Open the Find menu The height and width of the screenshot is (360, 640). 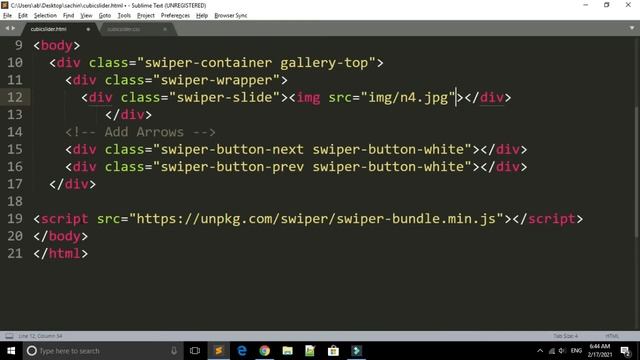(68, 16)
